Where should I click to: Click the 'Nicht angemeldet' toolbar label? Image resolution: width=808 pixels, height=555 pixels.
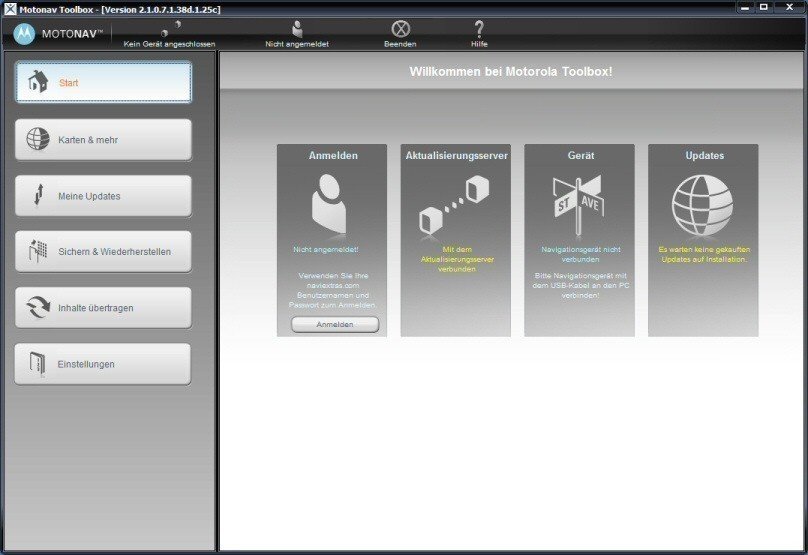tap(297, 44)
